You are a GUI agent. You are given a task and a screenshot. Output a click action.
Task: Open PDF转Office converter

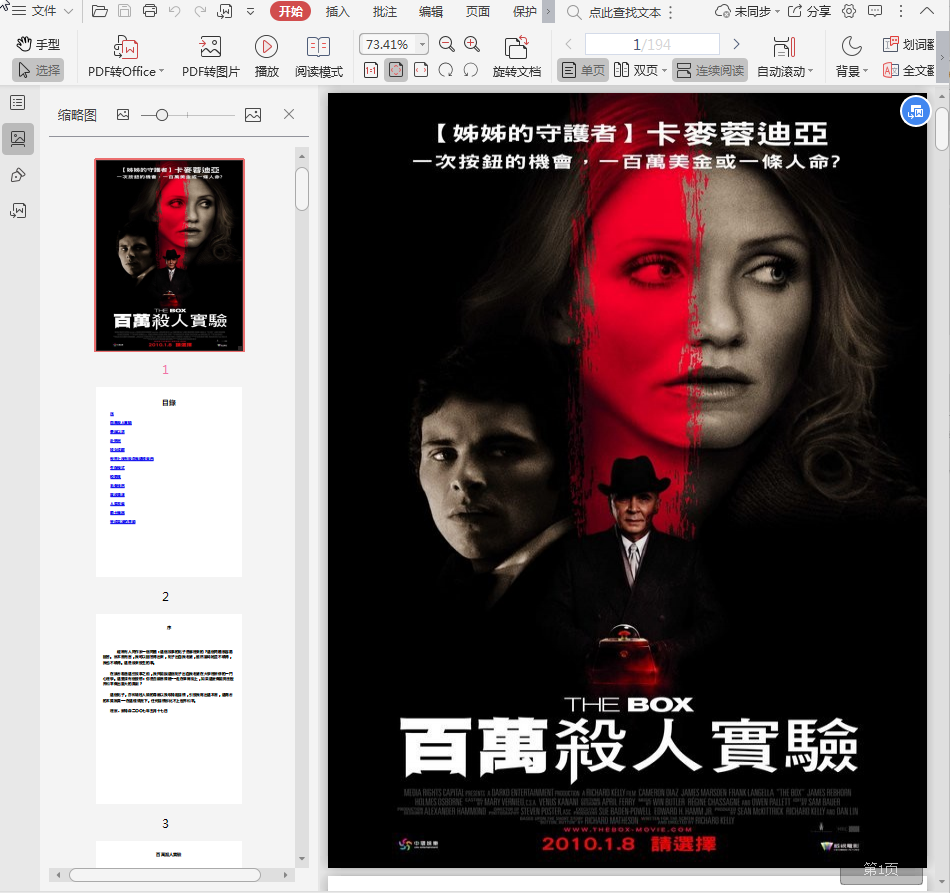click(x=126, y=58)
